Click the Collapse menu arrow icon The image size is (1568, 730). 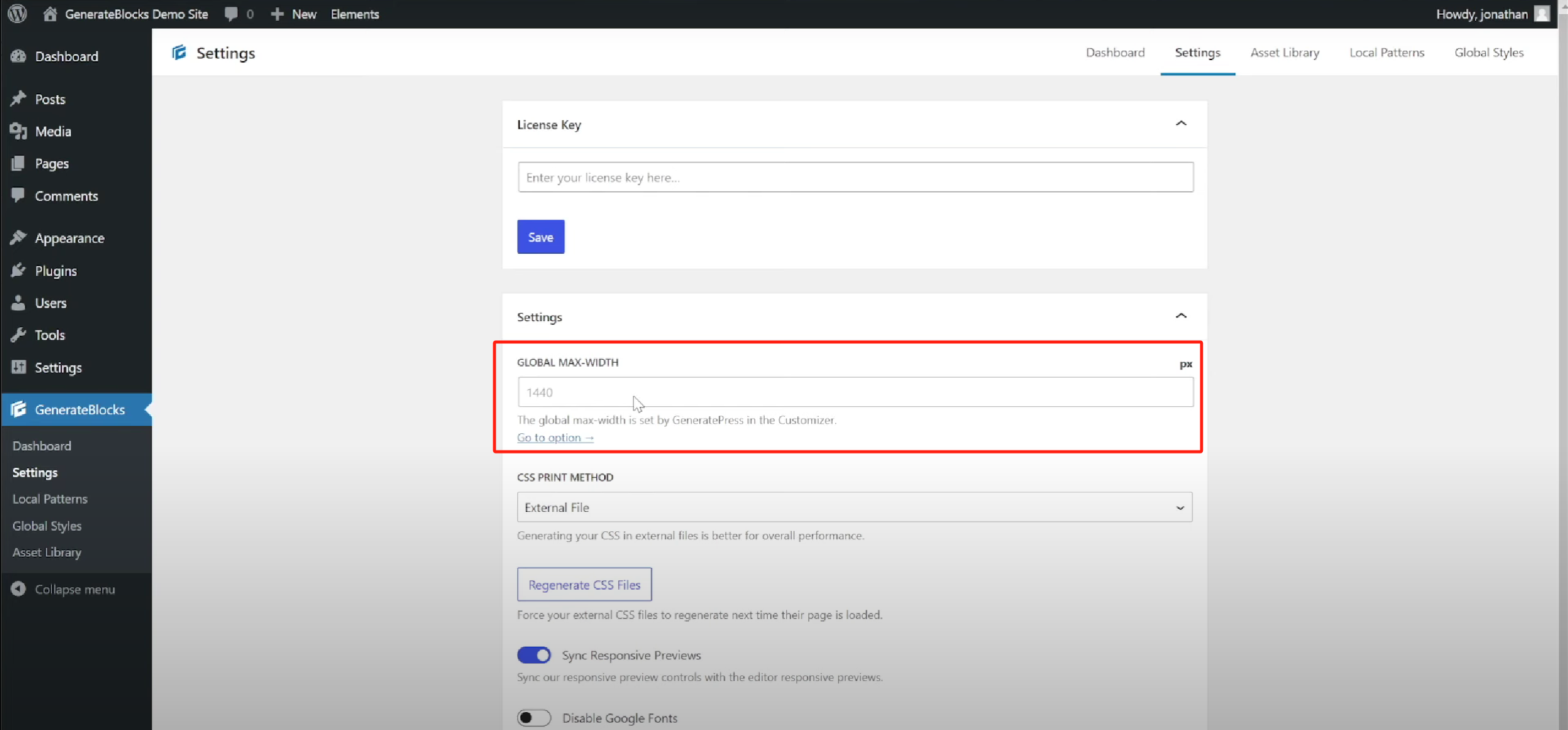pyautogui.click(x=18, y=589)
